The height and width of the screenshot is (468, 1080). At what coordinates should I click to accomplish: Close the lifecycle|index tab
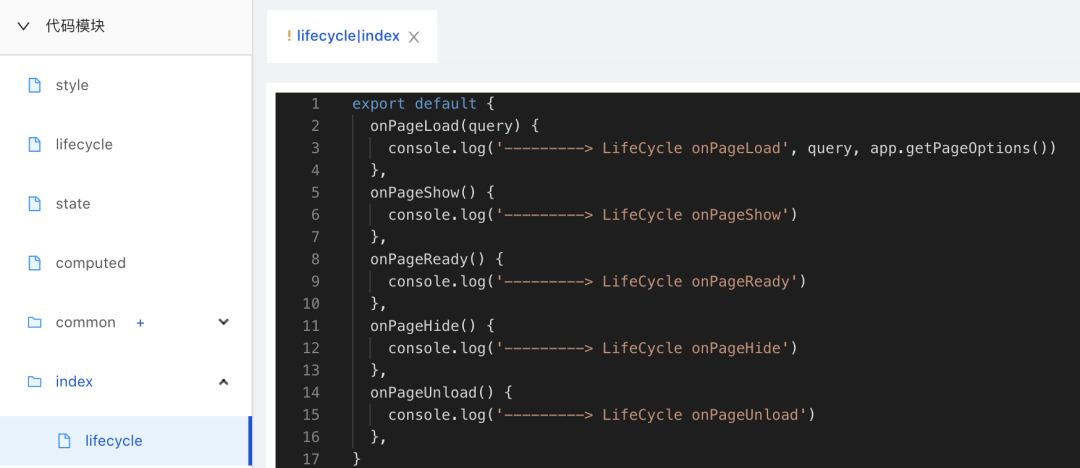click(414, 37)
